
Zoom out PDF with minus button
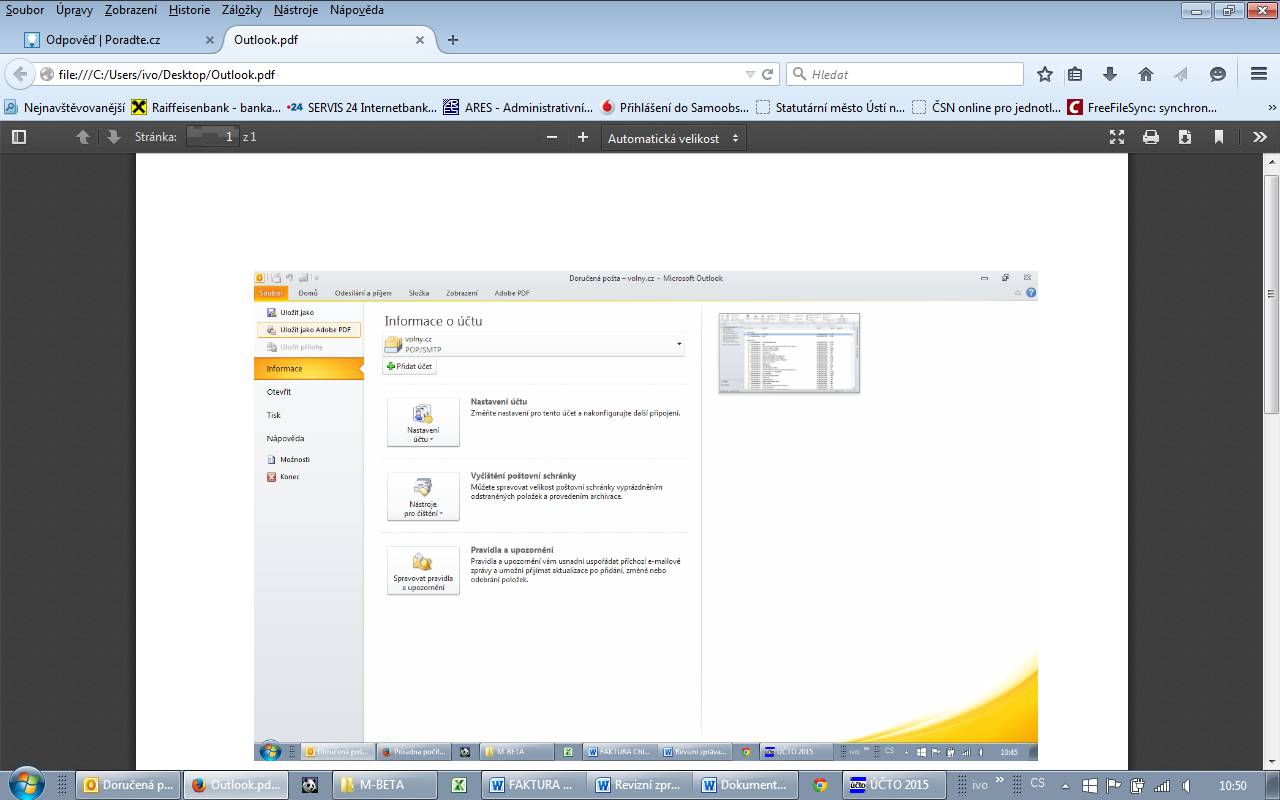[x=551, y=137]
